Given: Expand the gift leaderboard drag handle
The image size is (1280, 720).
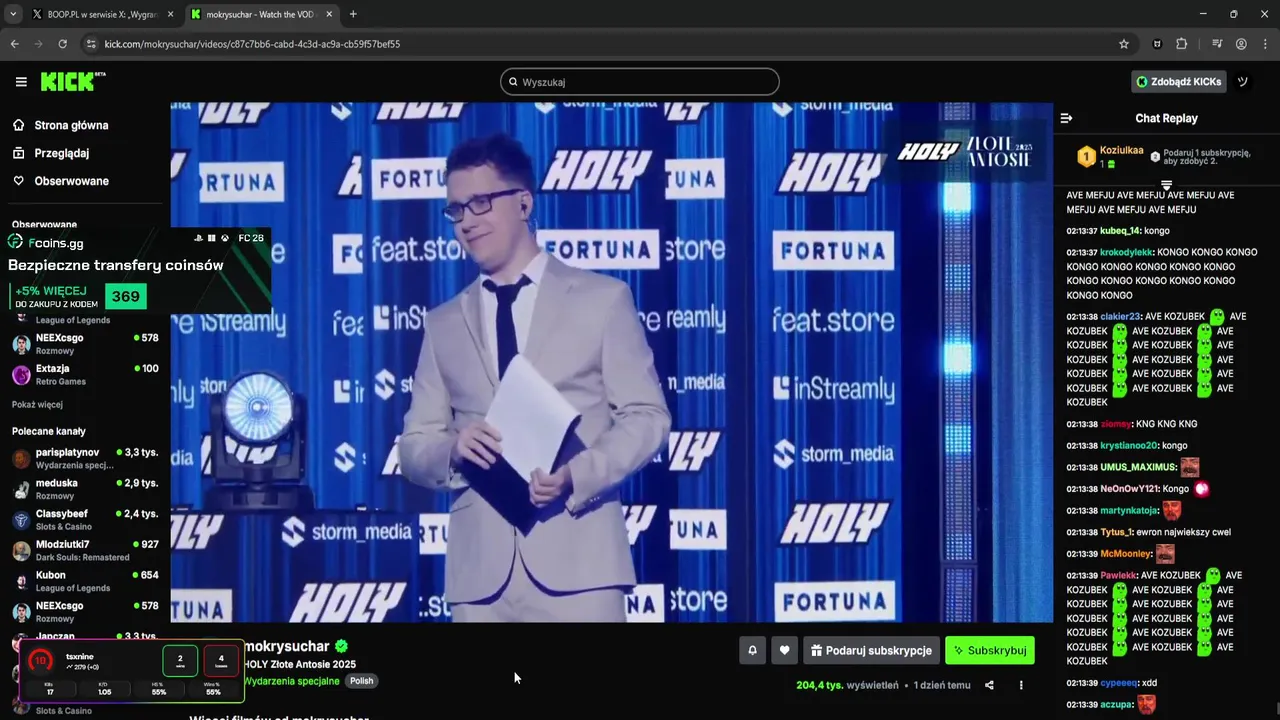Looking at the screenshot, I should (1166, 185).
